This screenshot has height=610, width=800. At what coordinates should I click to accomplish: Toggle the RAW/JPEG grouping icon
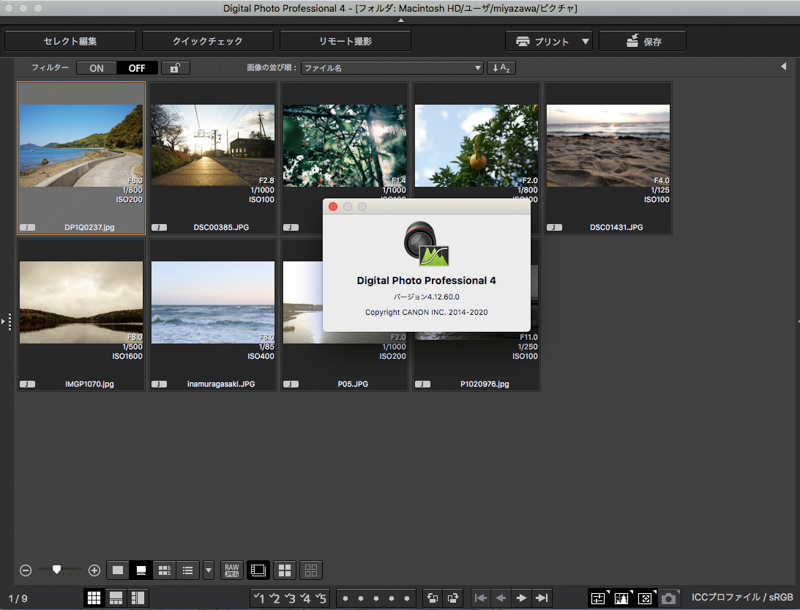pos(232,570)
